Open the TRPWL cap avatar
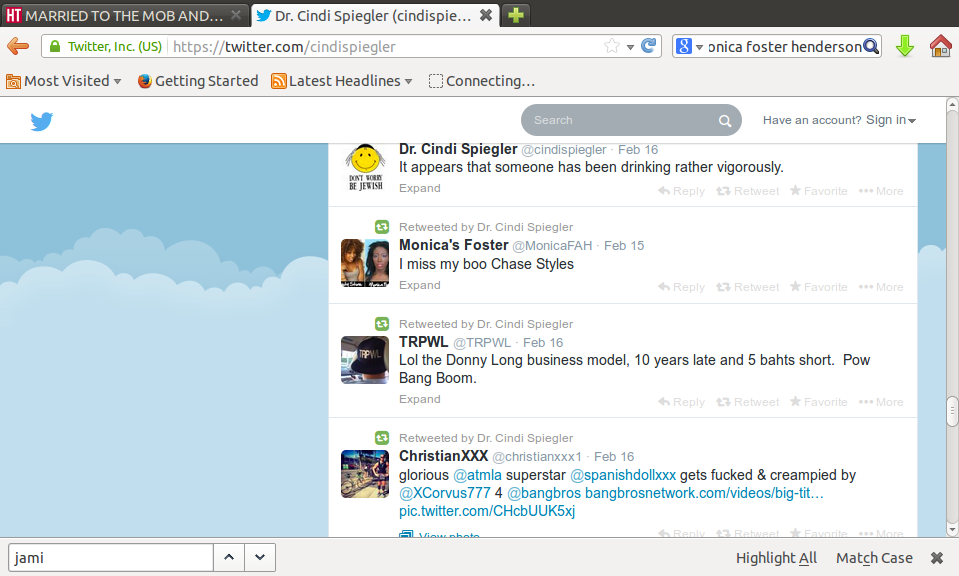Image resolution: width=959 pixels, height=576 pixels. [365, 360]
